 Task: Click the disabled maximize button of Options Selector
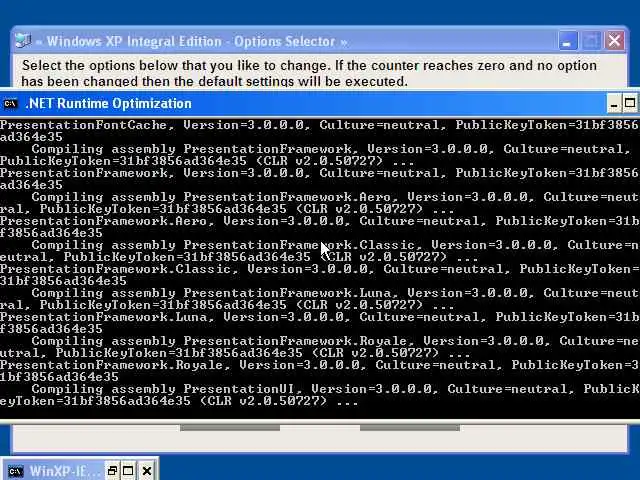tap(591, 41)
